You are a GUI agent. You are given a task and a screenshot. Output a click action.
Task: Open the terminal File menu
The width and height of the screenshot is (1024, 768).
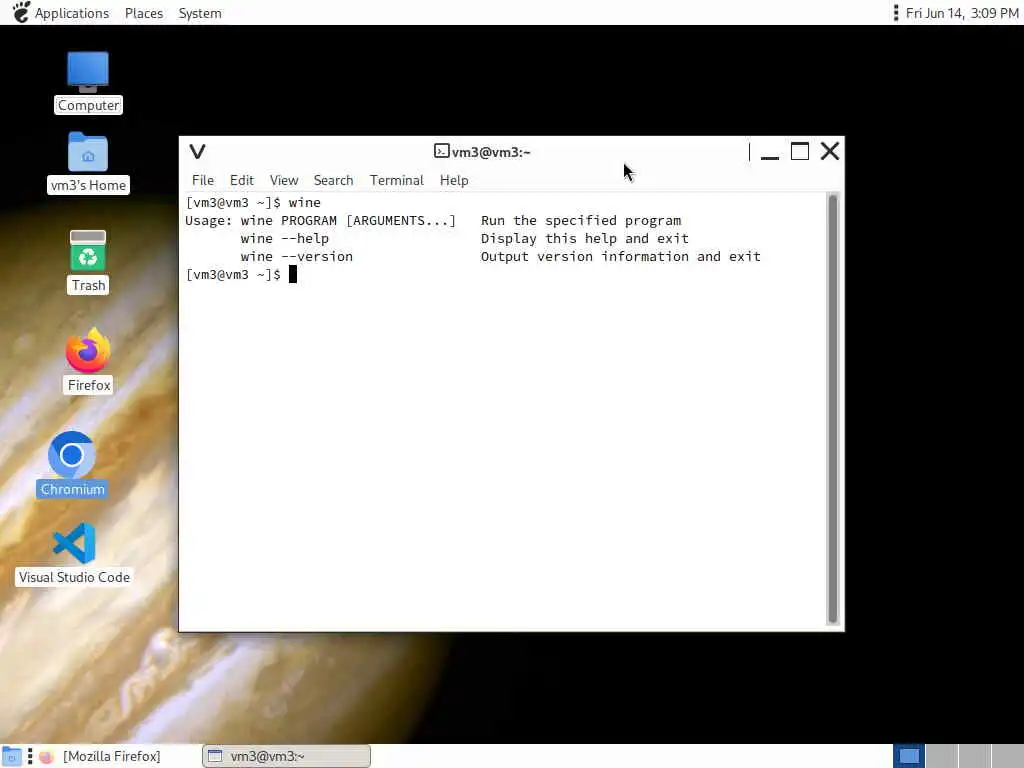point(202,180)
